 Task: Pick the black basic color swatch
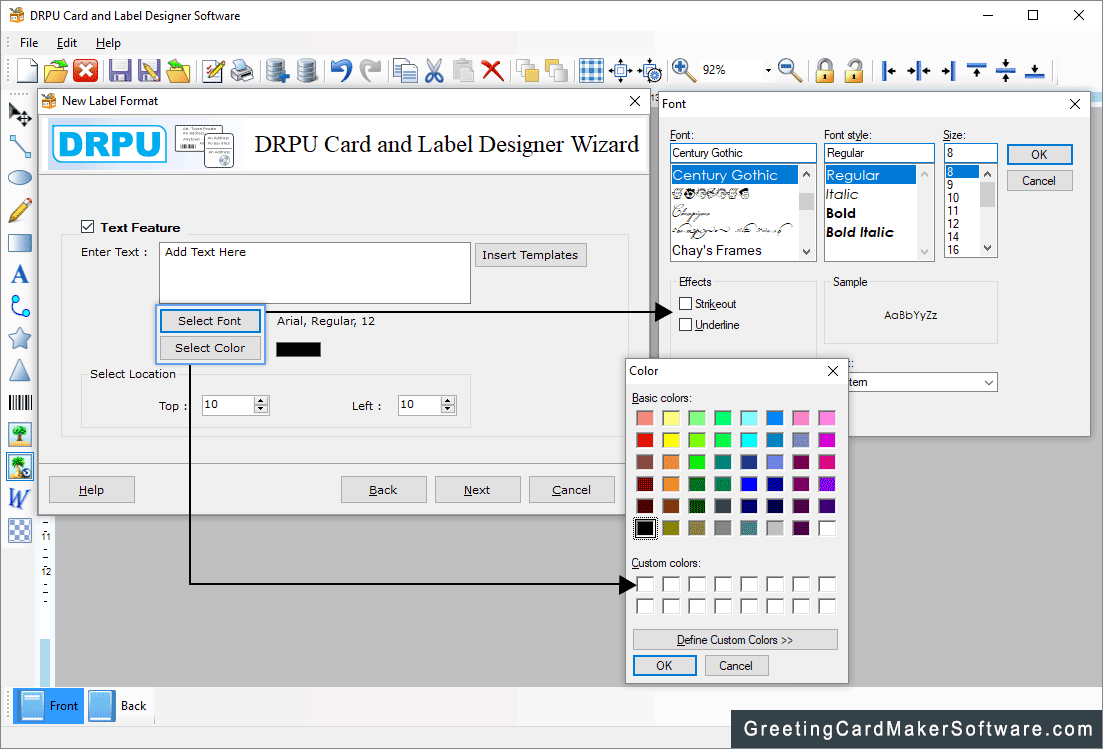(x=645, y=528)
